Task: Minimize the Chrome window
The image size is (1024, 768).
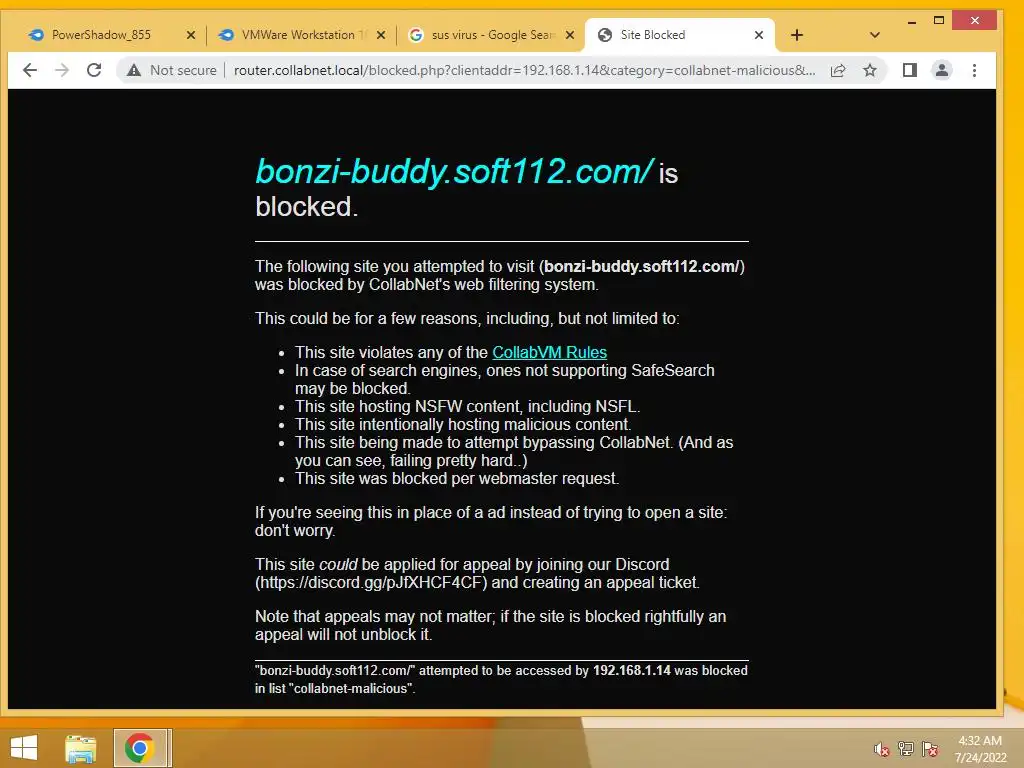Action: point(912,21)
